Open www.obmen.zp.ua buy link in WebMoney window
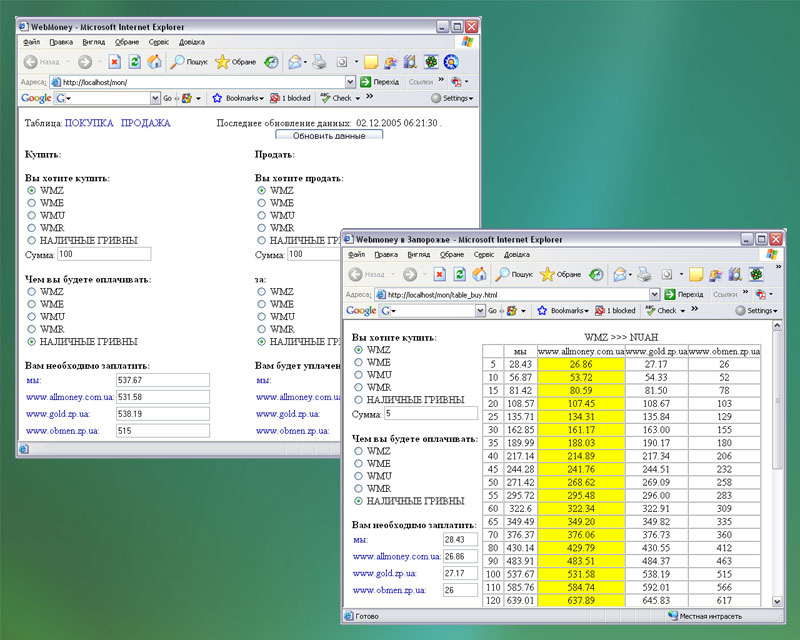The height and width of the screenshot is (640, 800). point(62,431)
